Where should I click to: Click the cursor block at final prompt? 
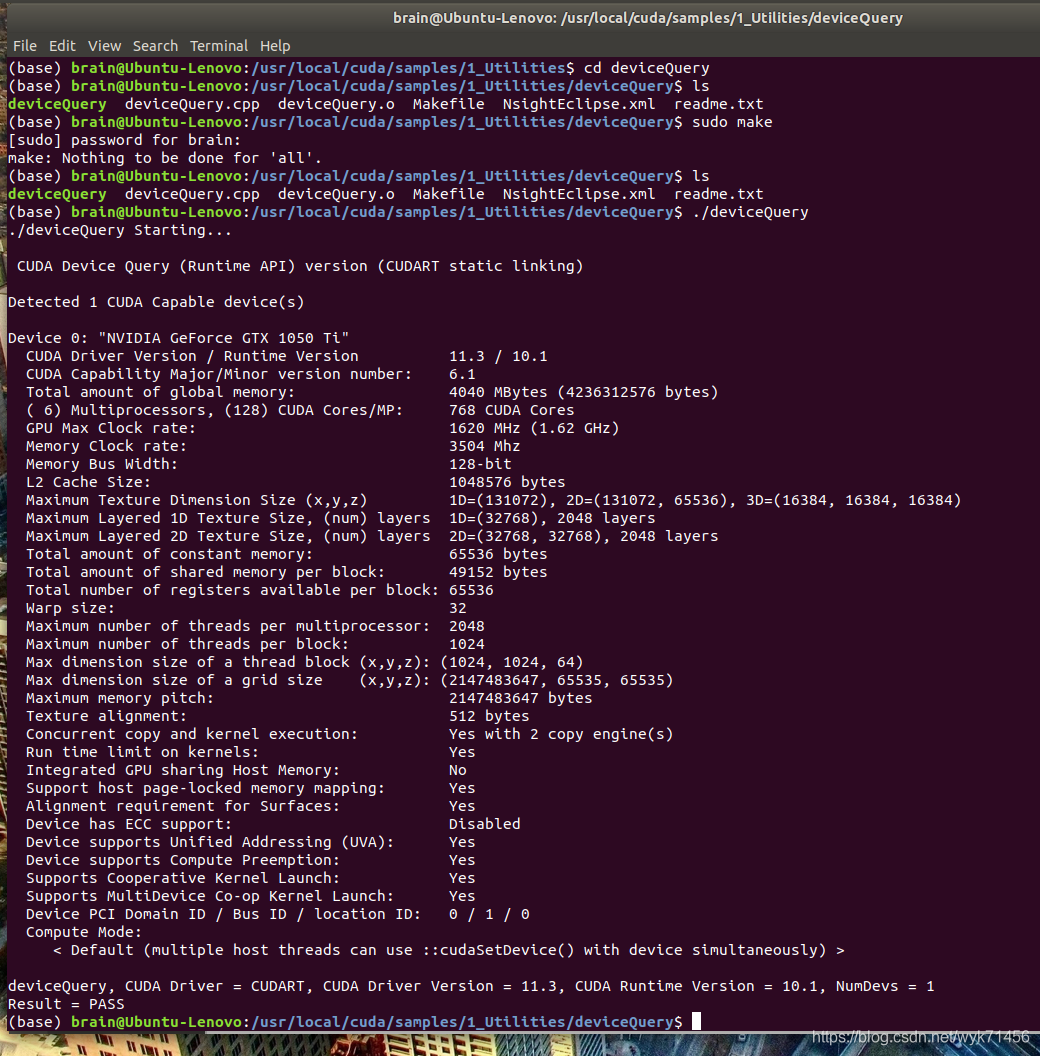tap(696, 1021)
